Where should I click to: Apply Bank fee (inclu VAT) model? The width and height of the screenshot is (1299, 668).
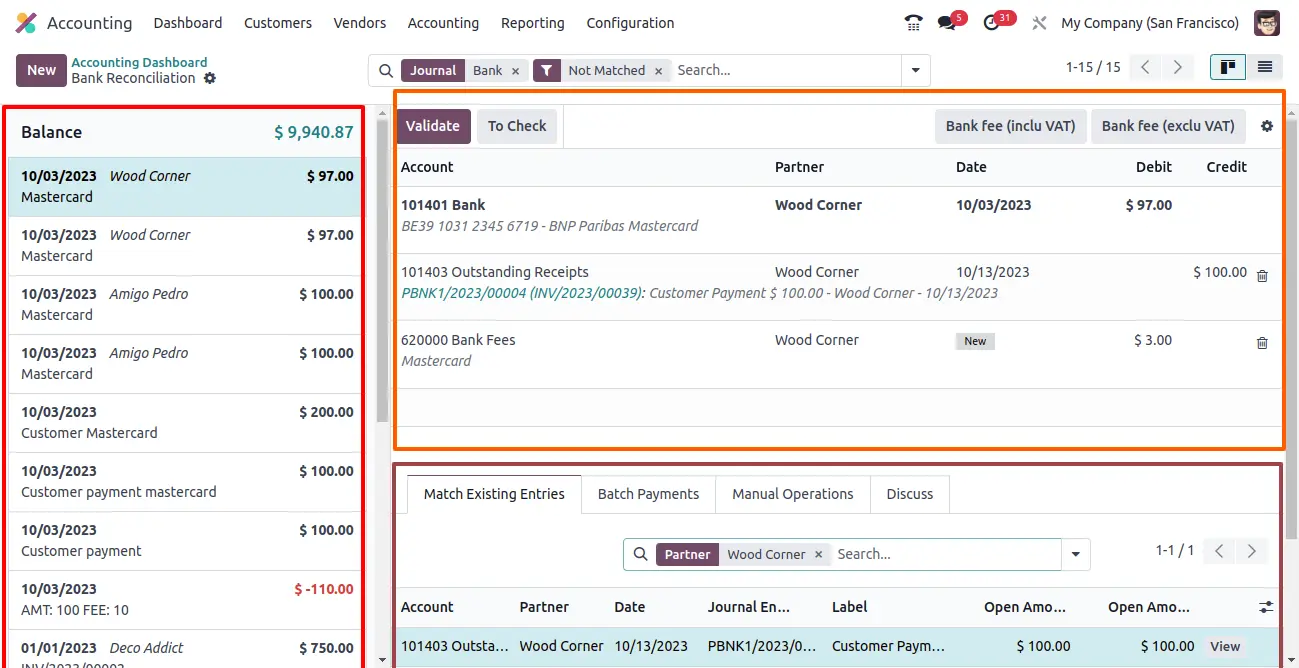[1010, 126]
